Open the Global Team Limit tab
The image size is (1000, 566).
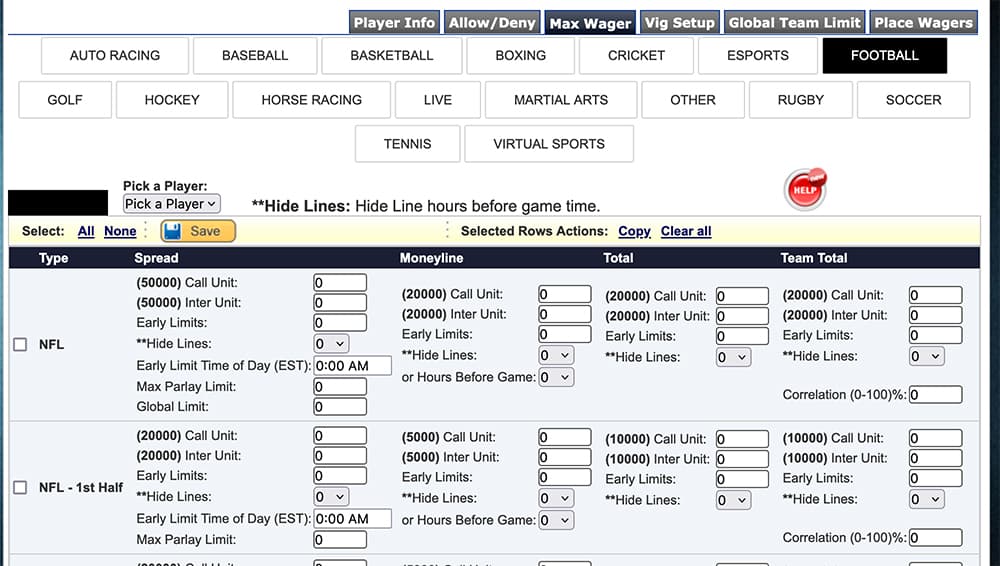pos(794,23)
